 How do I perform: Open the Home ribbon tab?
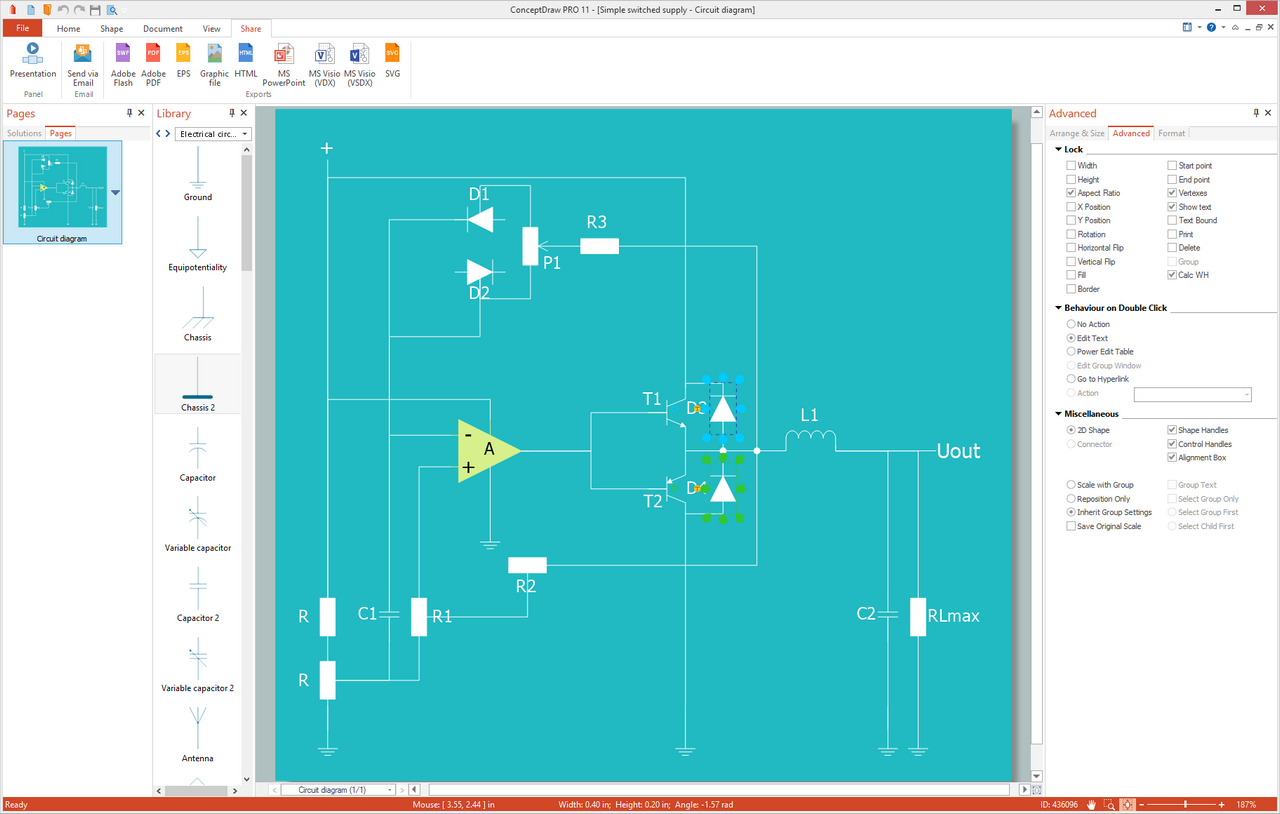pos(69,29)
